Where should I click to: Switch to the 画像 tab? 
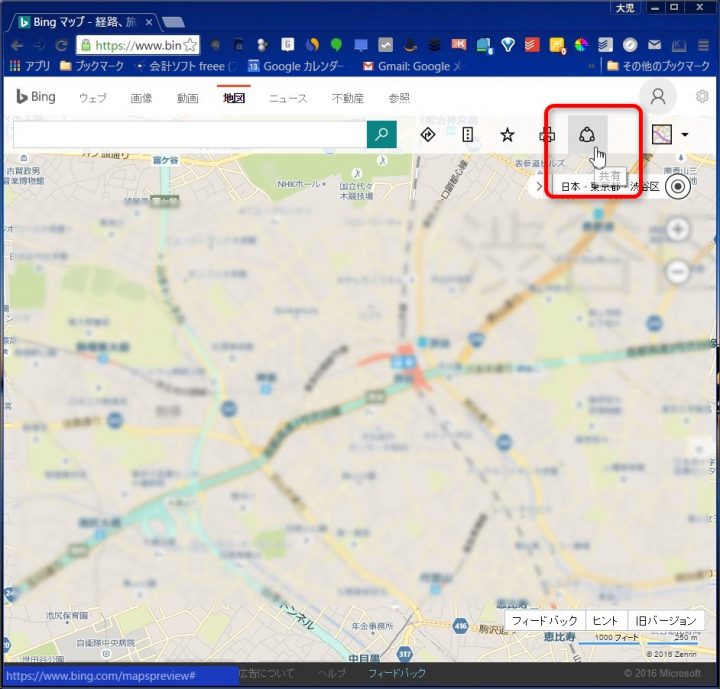tap(141, 98)
